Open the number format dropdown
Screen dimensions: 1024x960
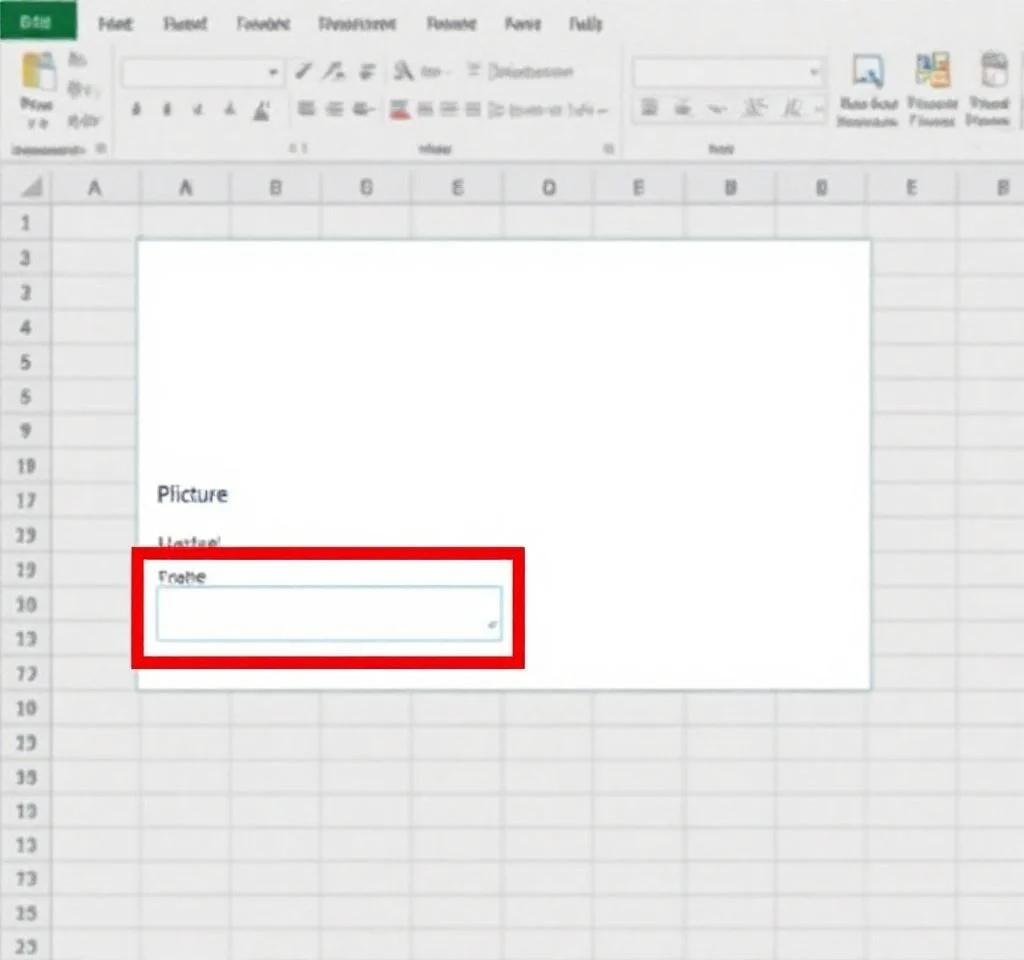point(813,72)
